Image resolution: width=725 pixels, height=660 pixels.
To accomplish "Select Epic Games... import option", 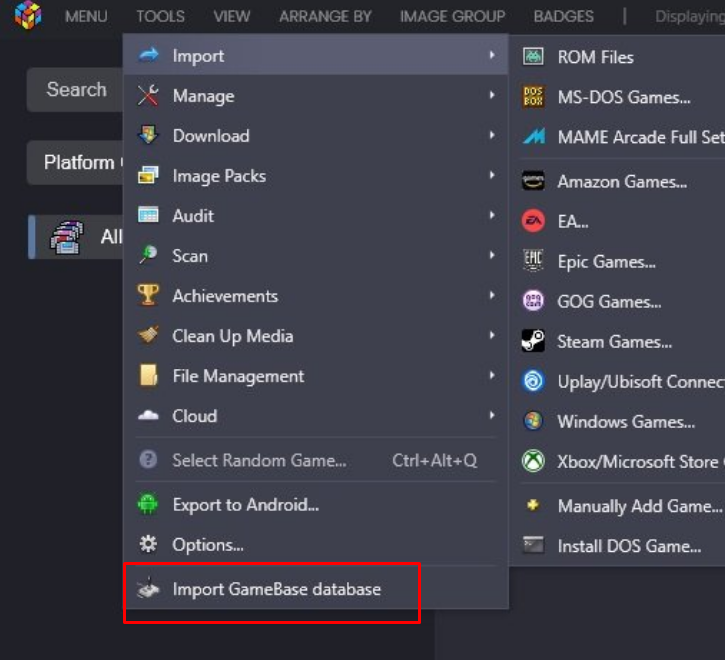I will (x=617, y=261).
